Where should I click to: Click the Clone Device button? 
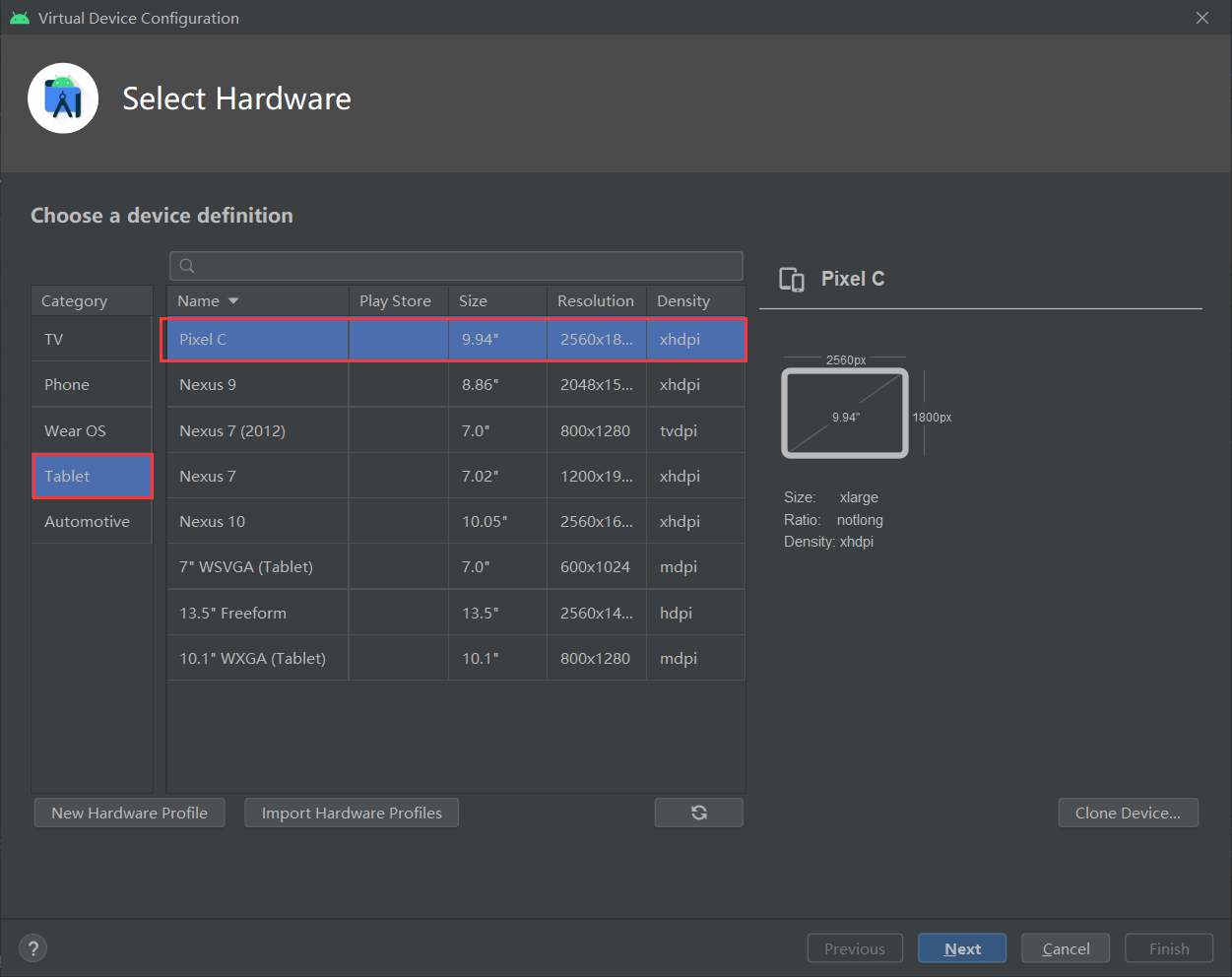[1128, 813]
